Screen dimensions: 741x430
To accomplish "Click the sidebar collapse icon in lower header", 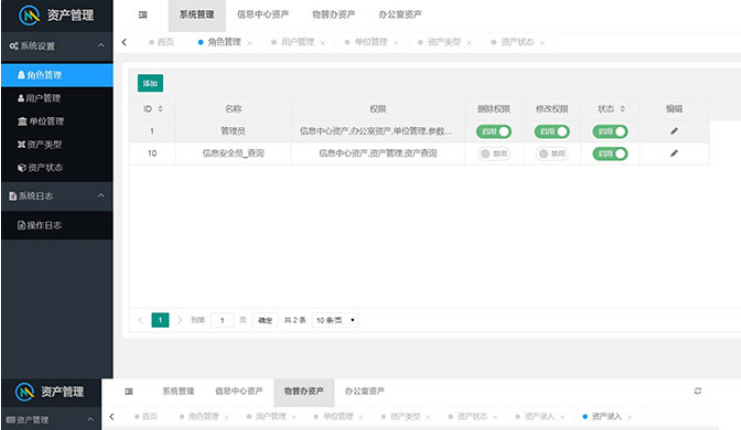I will pos(129,391).
